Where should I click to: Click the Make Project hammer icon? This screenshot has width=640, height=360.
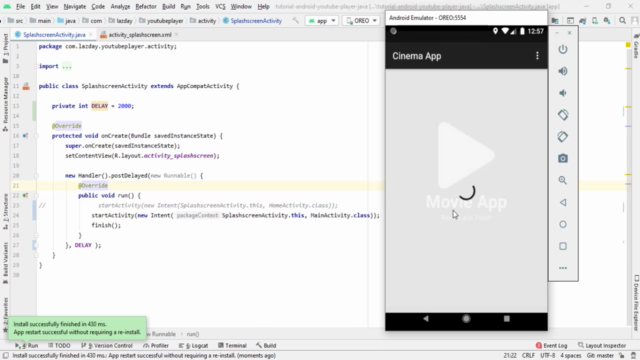pyautogui.click(x=296, y=20)
